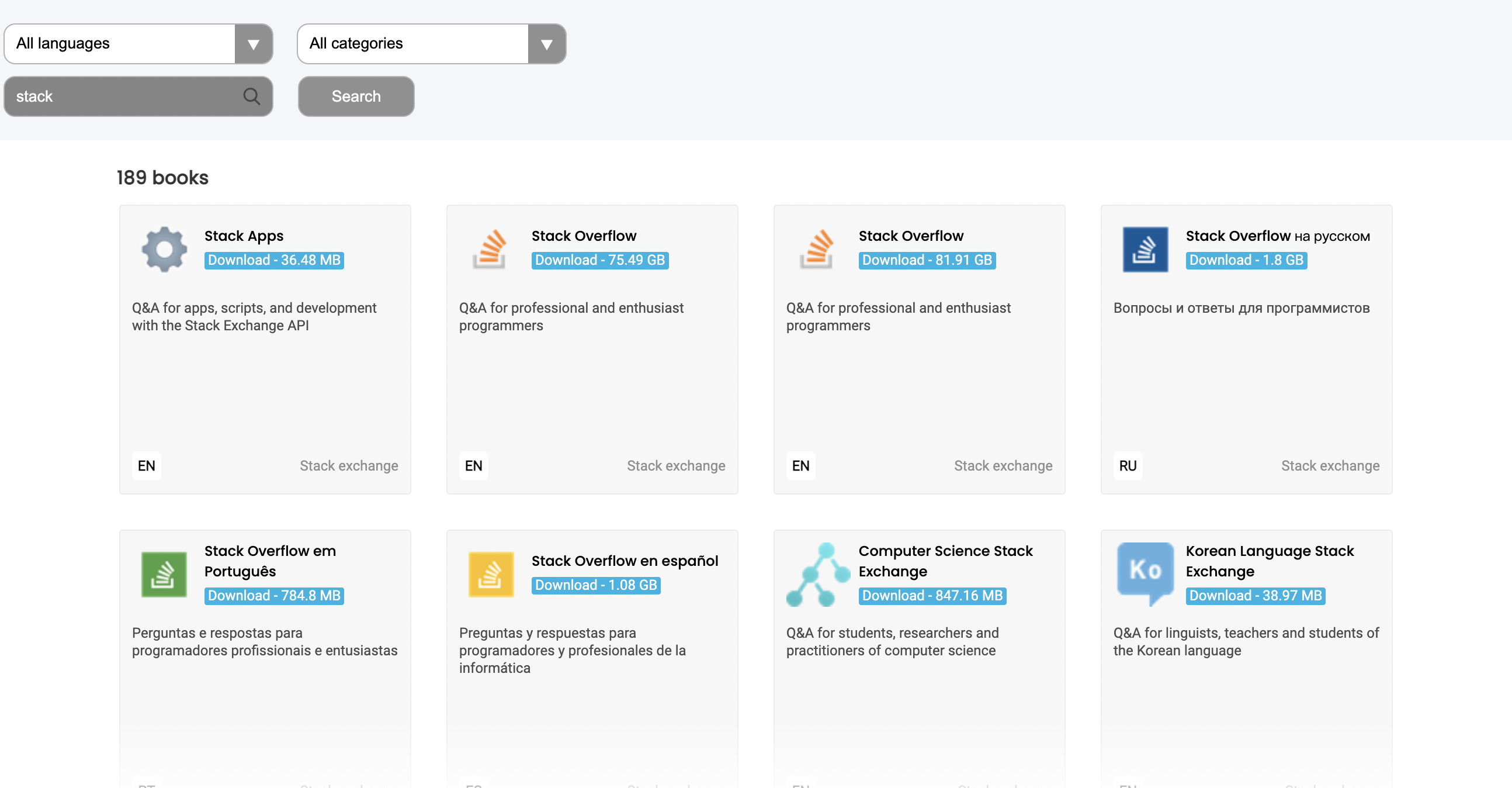Click the Preguntas y respuestas description

(x=573, y=651)
